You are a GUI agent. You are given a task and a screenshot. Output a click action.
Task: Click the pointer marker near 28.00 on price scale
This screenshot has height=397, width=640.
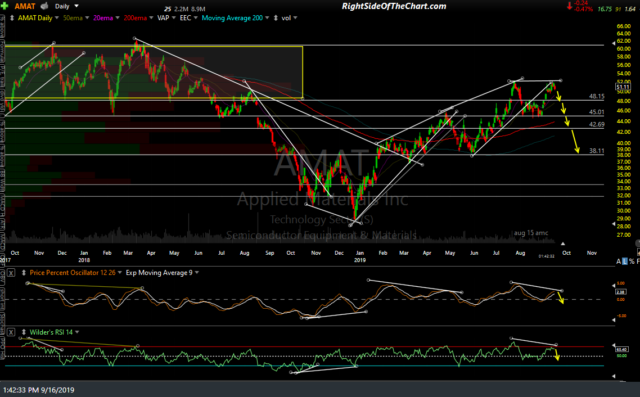pos(614,224)
